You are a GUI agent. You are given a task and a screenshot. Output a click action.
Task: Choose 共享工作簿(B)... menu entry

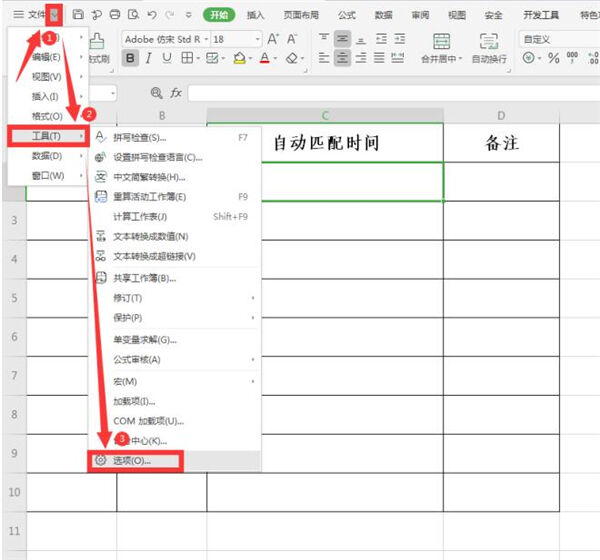(x=175, y=278)
